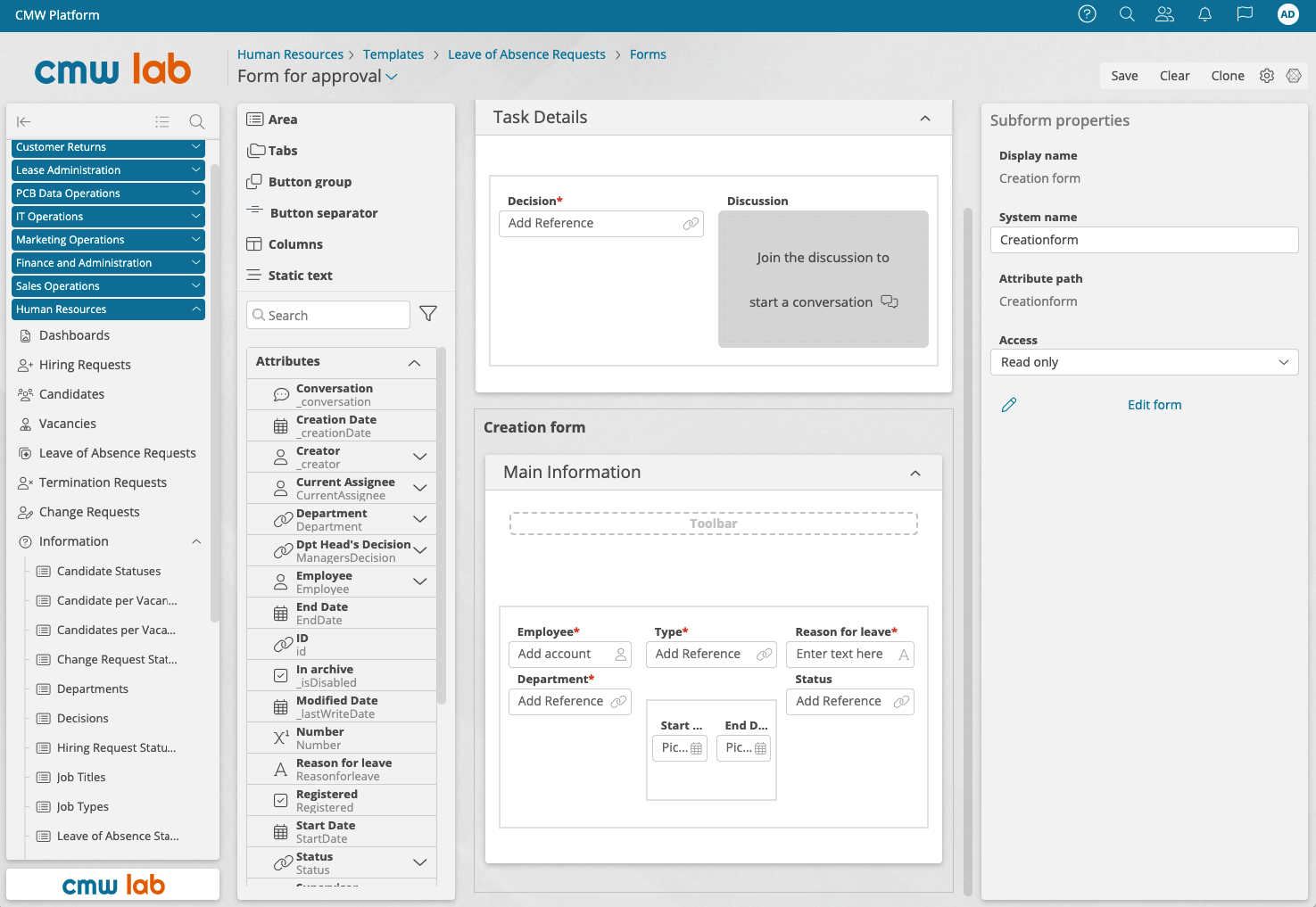The width and height of the screenshot is (1316, 907).
Task: Click the attribute filter funnel icon
Action: coord(428,314)
